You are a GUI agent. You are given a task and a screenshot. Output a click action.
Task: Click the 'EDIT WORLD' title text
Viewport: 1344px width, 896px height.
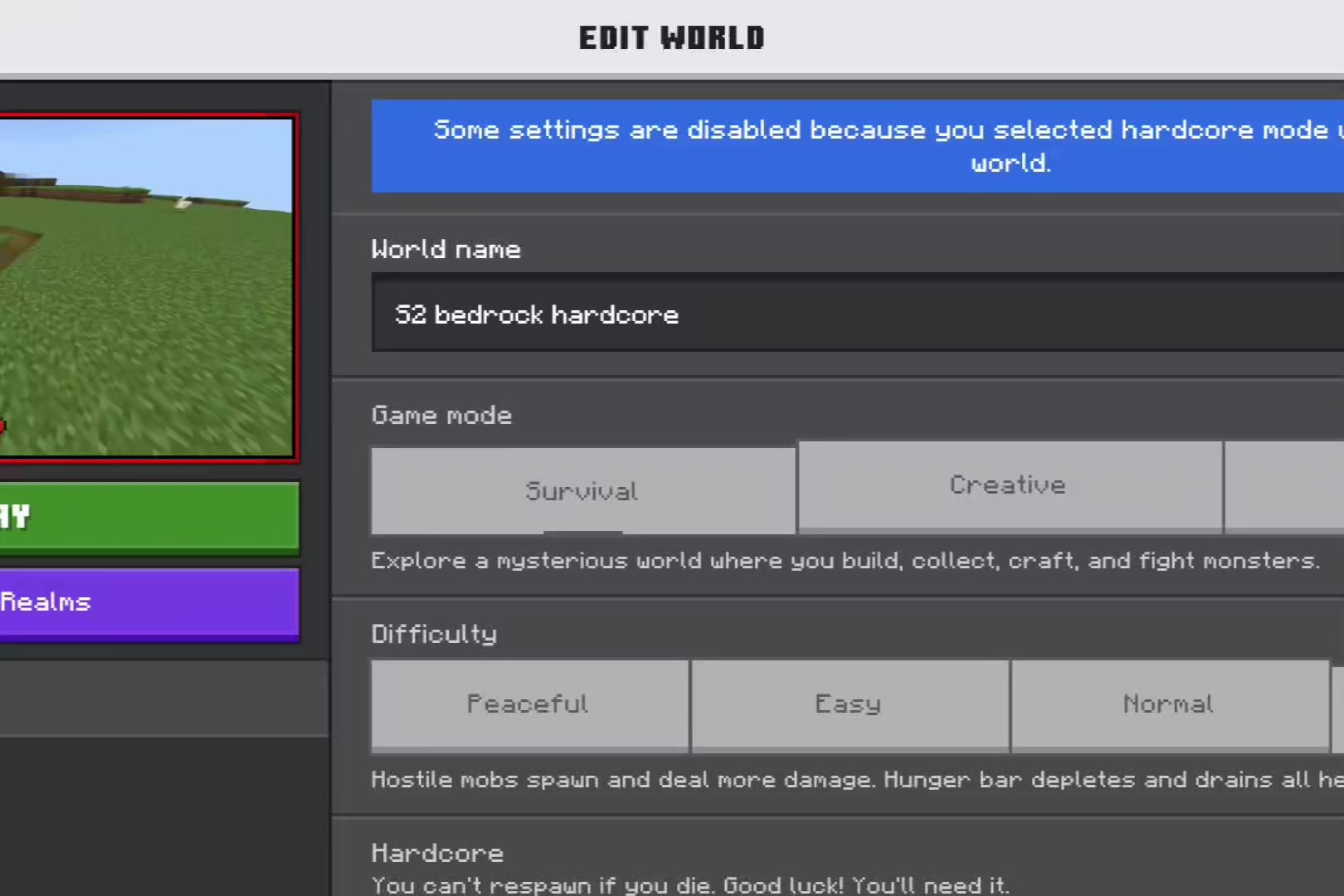tap(672, 38)
